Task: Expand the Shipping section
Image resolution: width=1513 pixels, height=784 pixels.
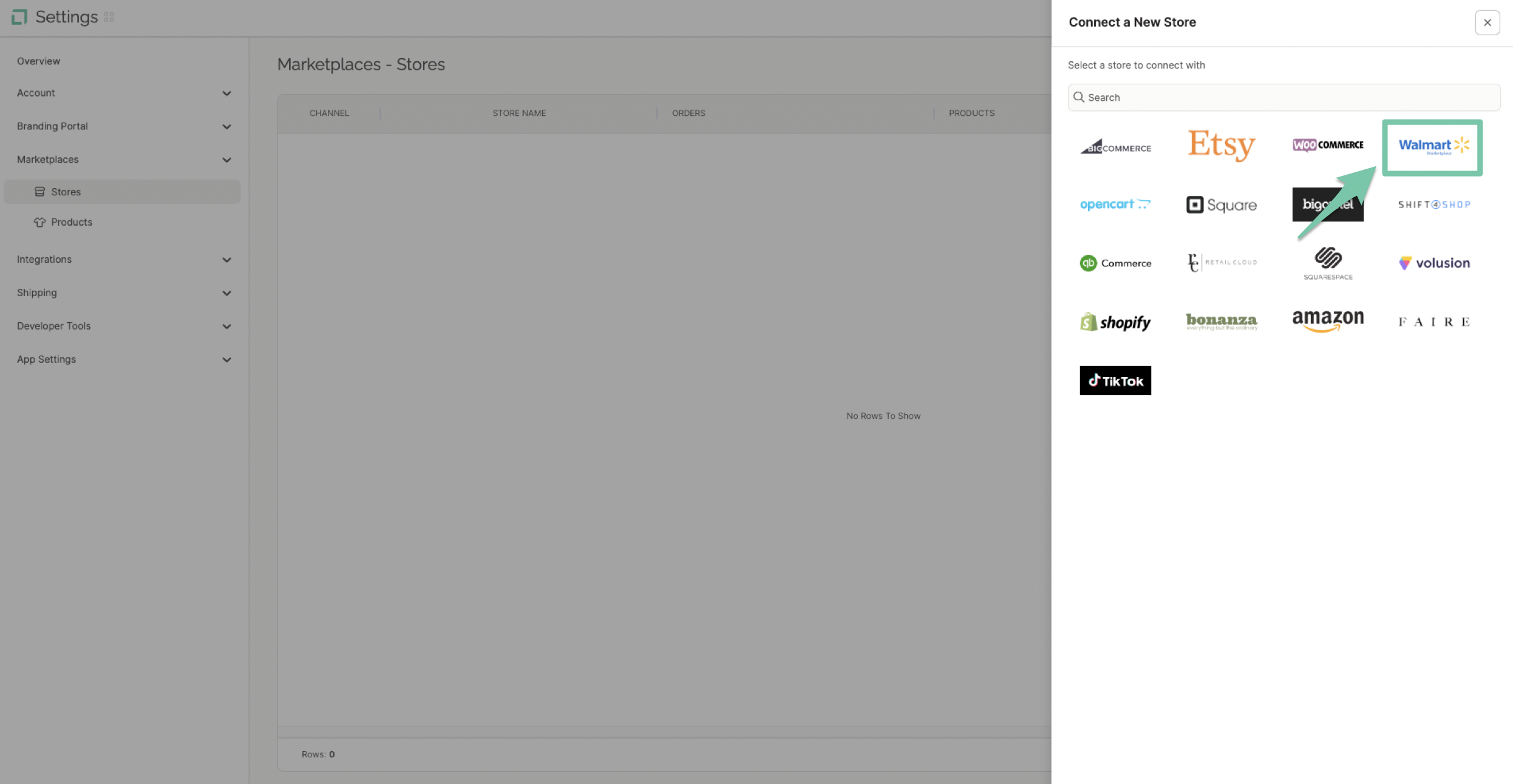Action: pos(124,292)
